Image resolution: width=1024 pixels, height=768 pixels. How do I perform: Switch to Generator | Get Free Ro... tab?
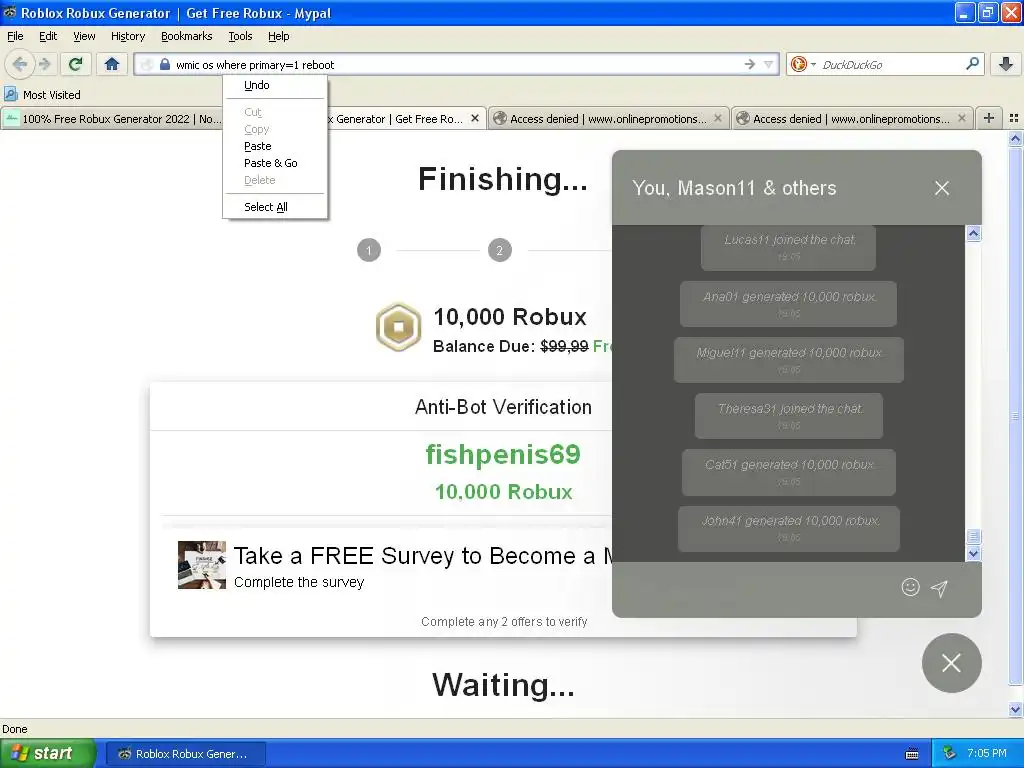click(x=398, y=119)
